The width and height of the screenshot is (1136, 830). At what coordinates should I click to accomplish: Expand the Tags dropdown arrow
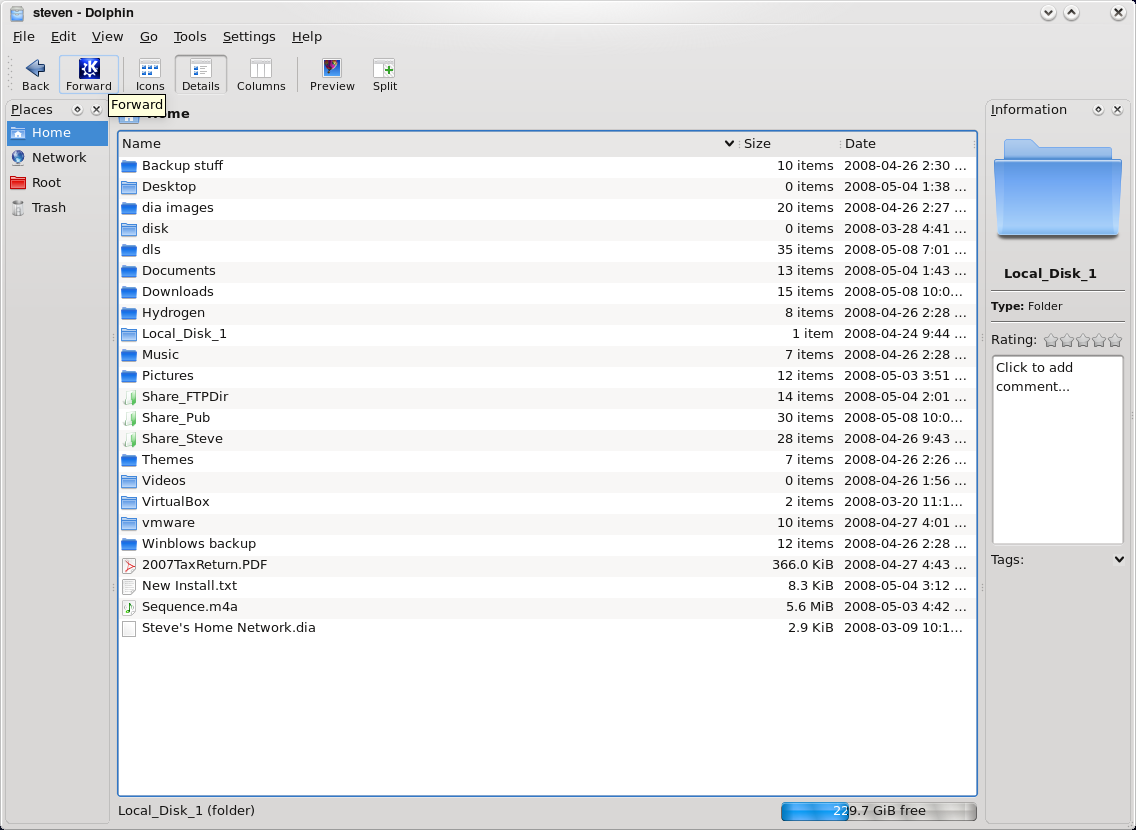[1118, 560]
